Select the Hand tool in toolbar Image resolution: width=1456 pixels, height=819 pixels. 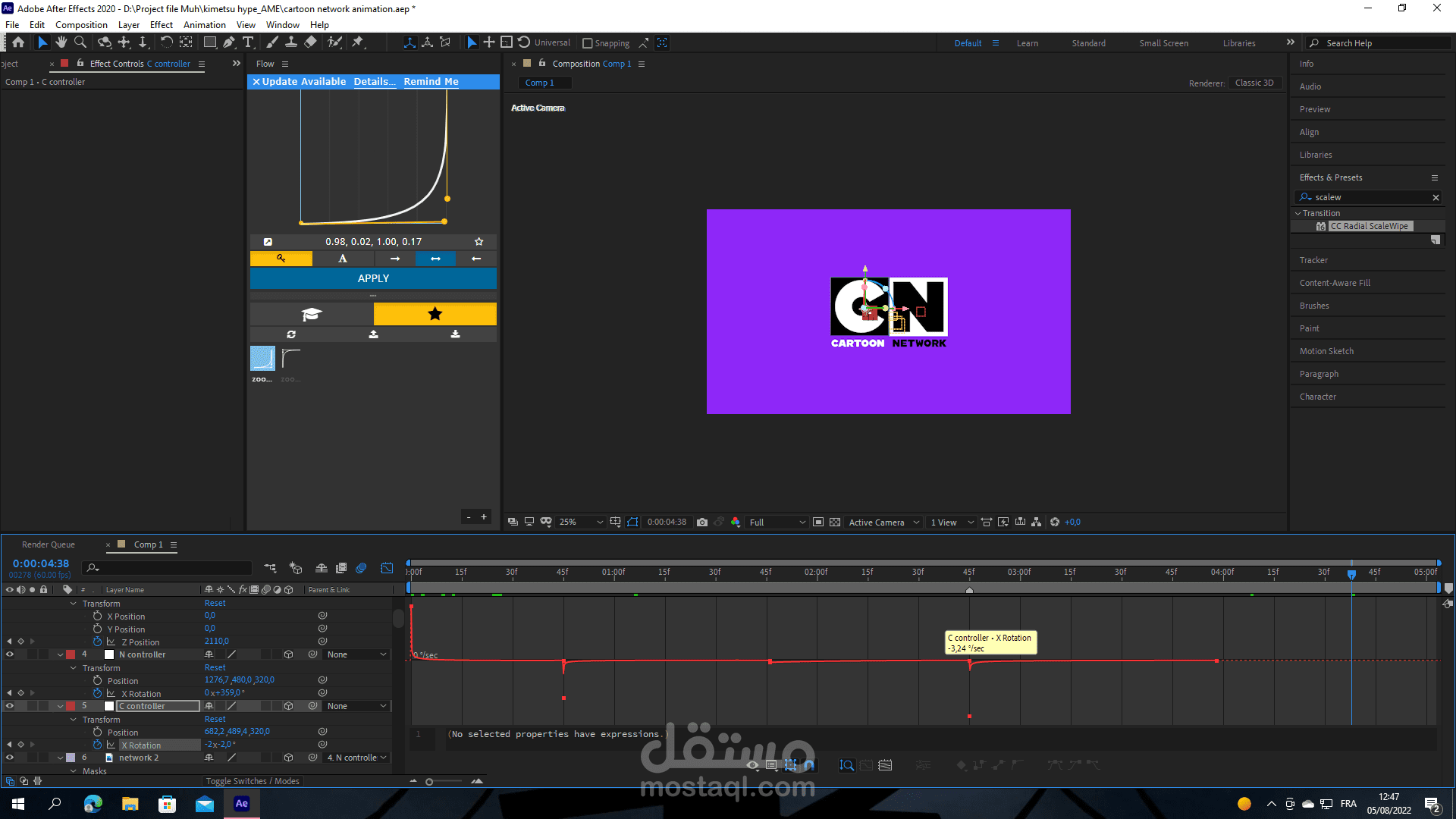pyautogui.click(x=61, y=42)
